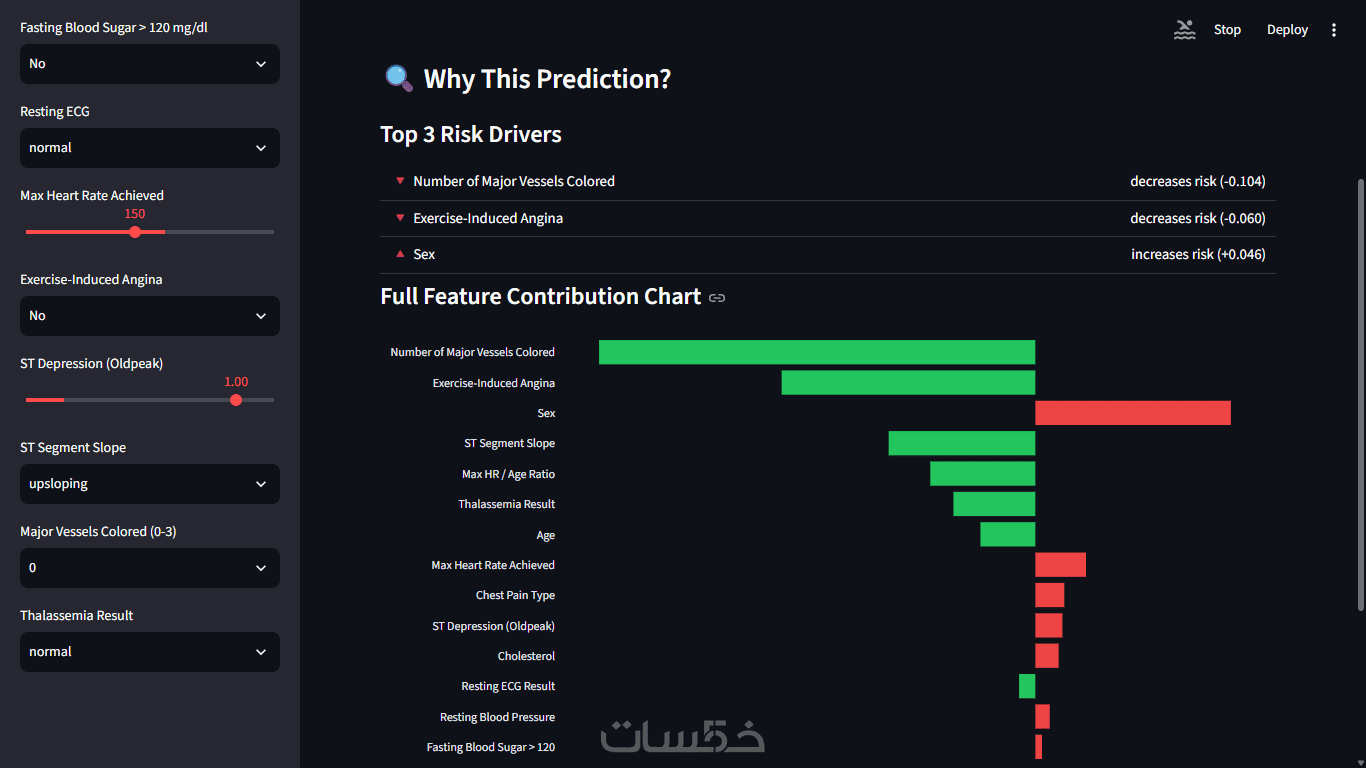1366x768 pixels.
Task: Click the Deploy button
Action: (x=1287, y=30)
